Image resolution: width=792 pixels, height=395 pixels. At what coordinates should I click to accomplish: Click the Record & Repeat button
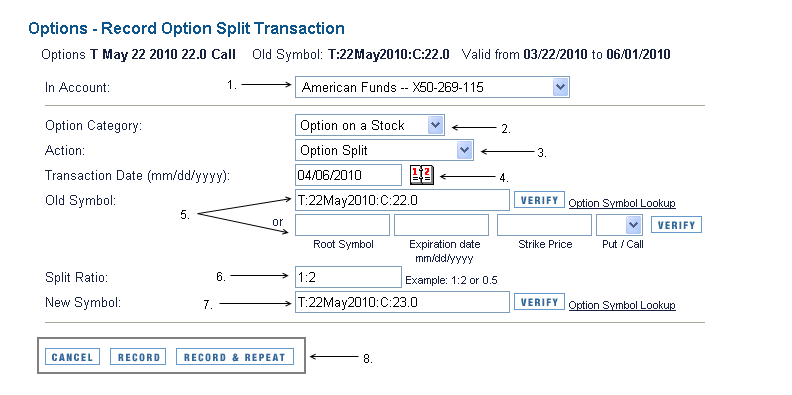click(x=234, y=357)
